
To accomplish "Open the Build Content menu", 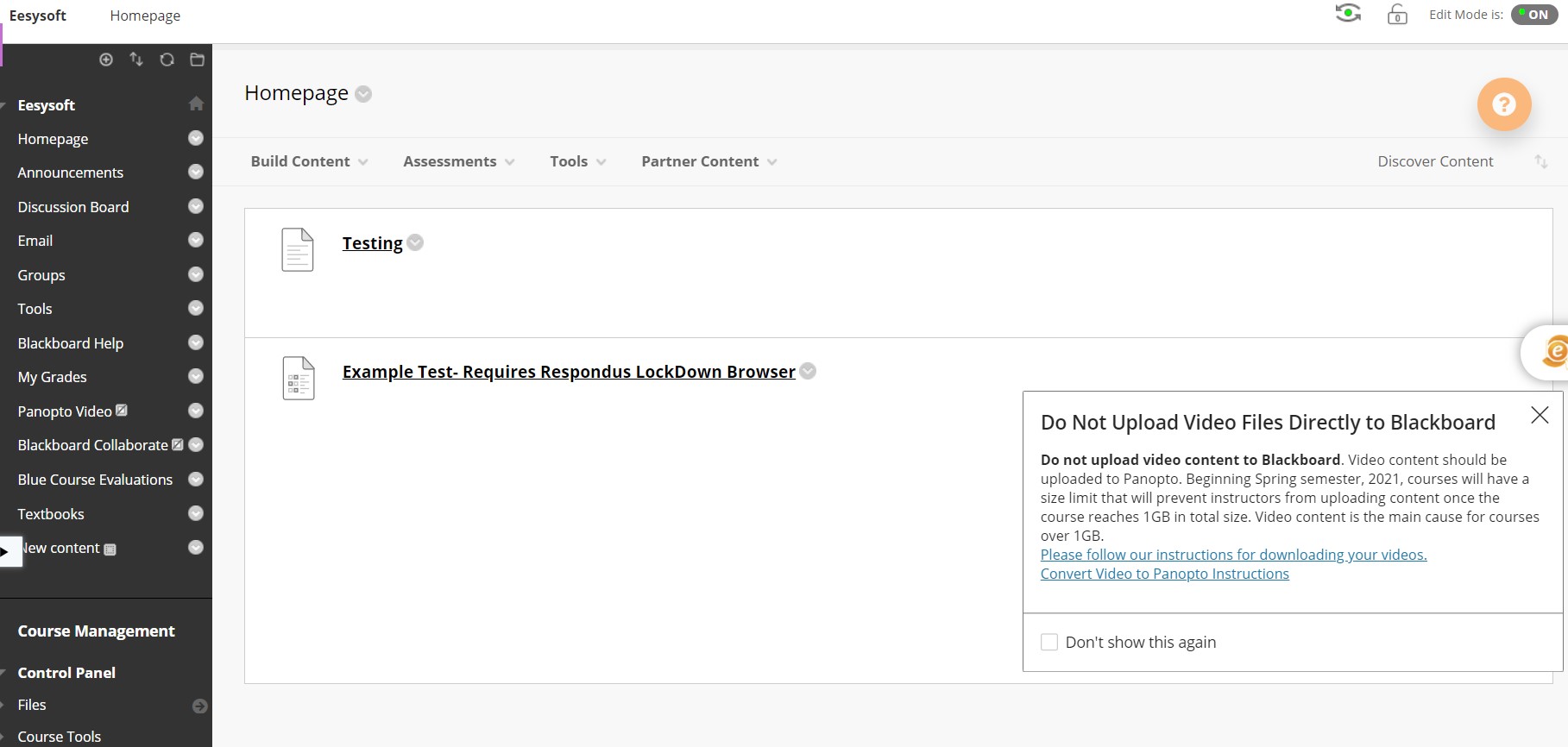I will coord(309,161).
